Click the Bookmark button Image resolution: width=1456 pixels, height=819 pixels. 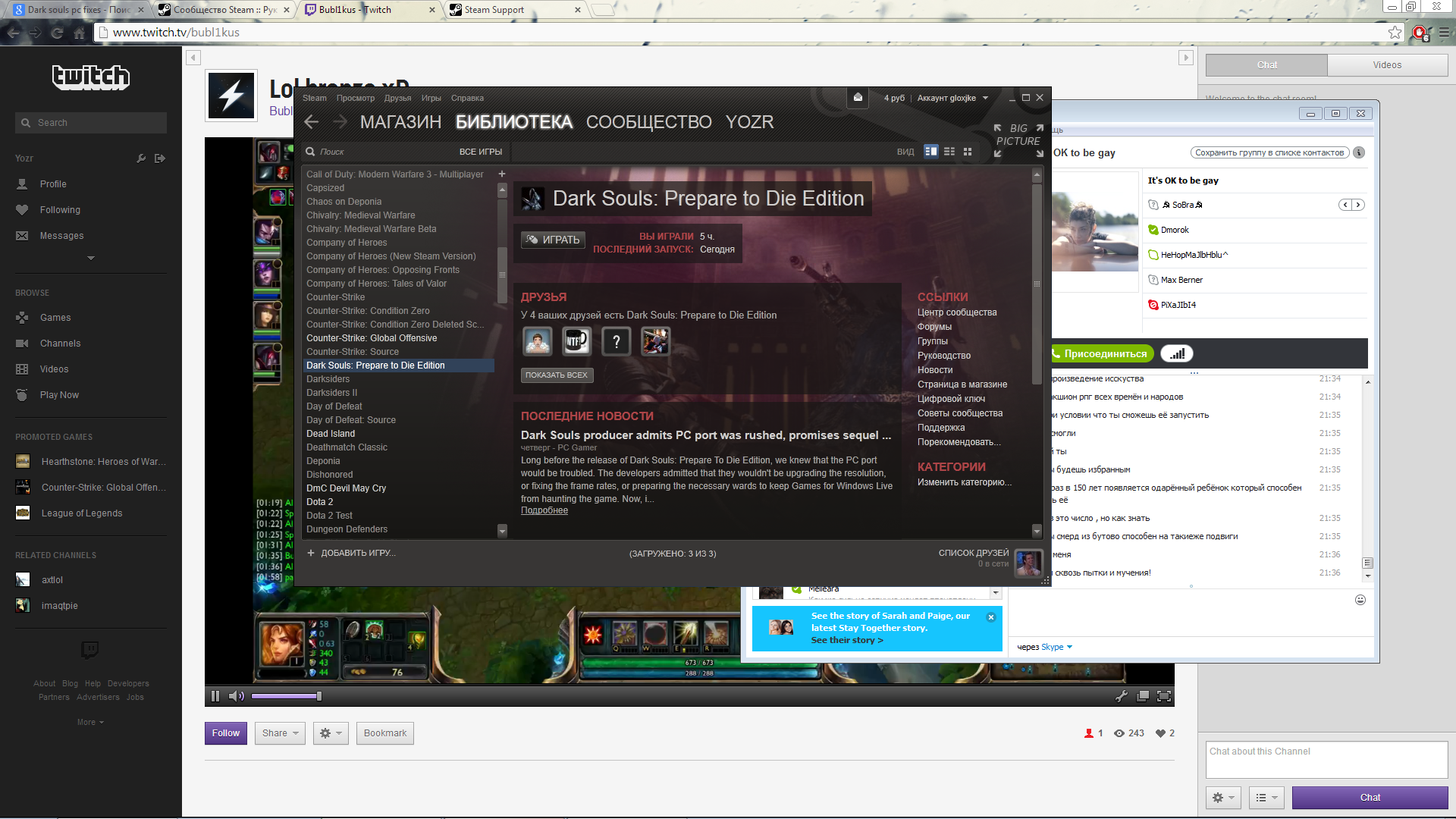pyautogui.click(x=385, y=733)
